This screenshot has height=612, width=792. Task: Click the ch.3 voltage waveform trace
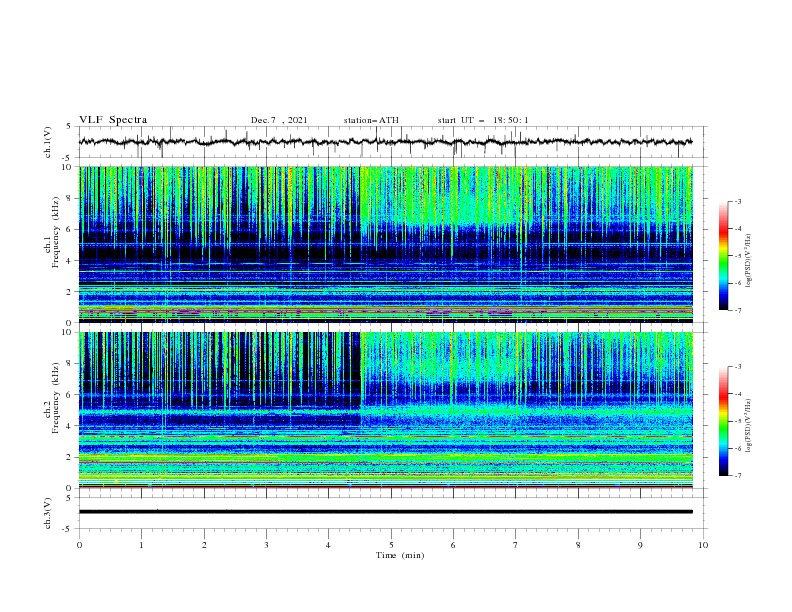click(x=385, y=512)
